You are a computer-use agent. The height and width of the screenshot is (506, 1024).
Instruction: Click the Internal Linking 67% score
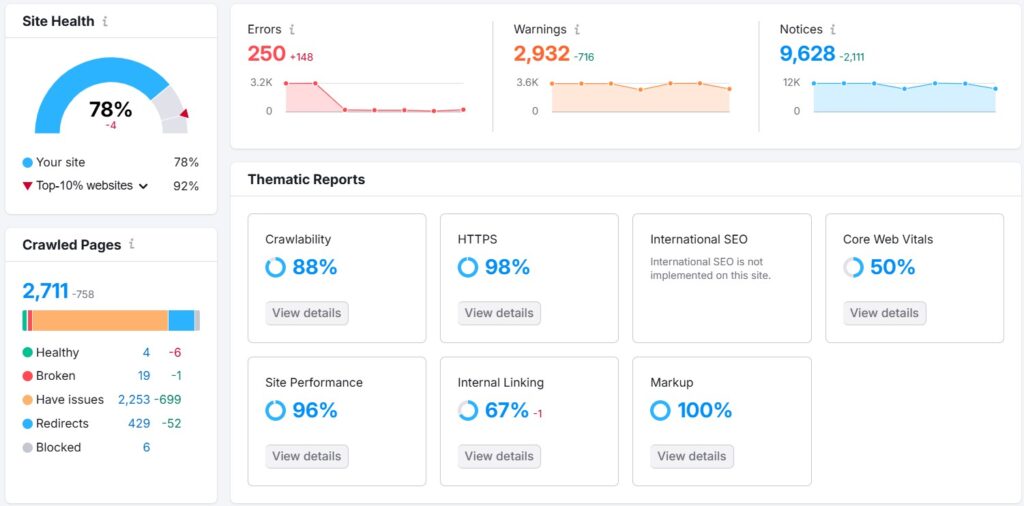[x=507, y=410]
